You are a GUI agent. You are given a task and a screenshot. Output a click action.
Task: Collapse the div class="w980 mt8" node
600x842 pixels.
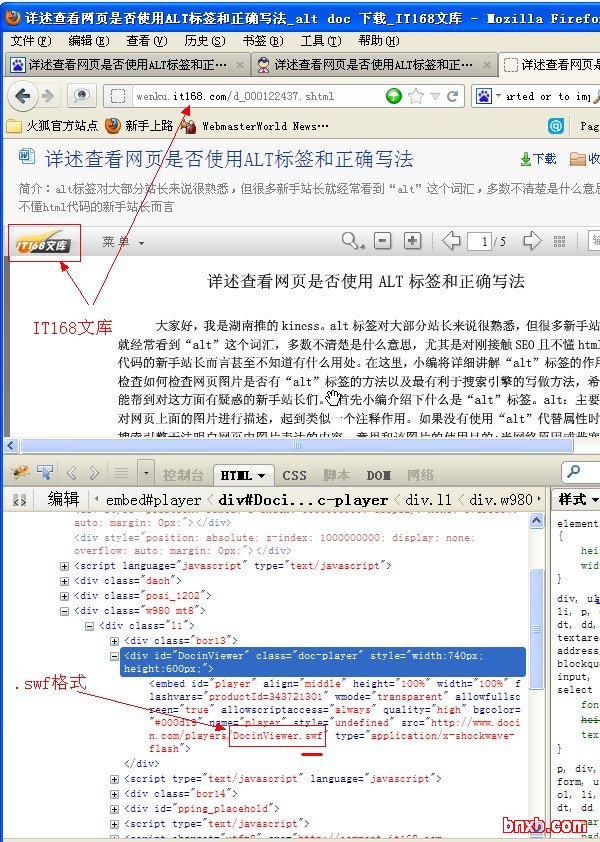click(64, 611)
